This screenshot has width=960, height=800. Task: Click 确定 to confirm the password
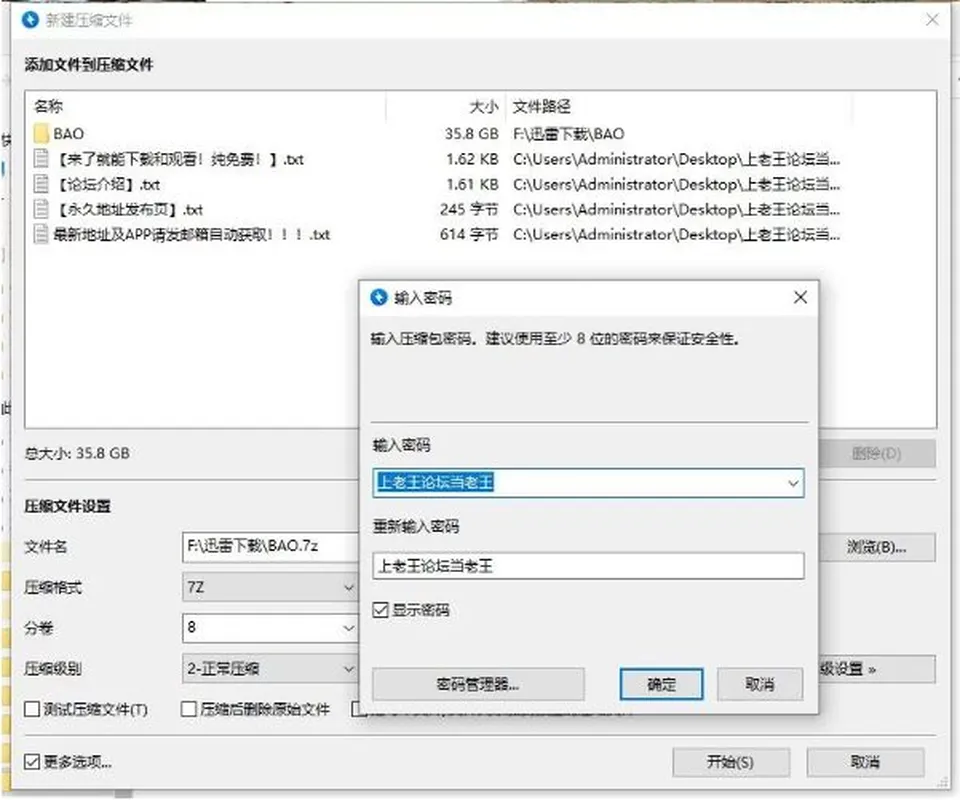tap(661, 684)
